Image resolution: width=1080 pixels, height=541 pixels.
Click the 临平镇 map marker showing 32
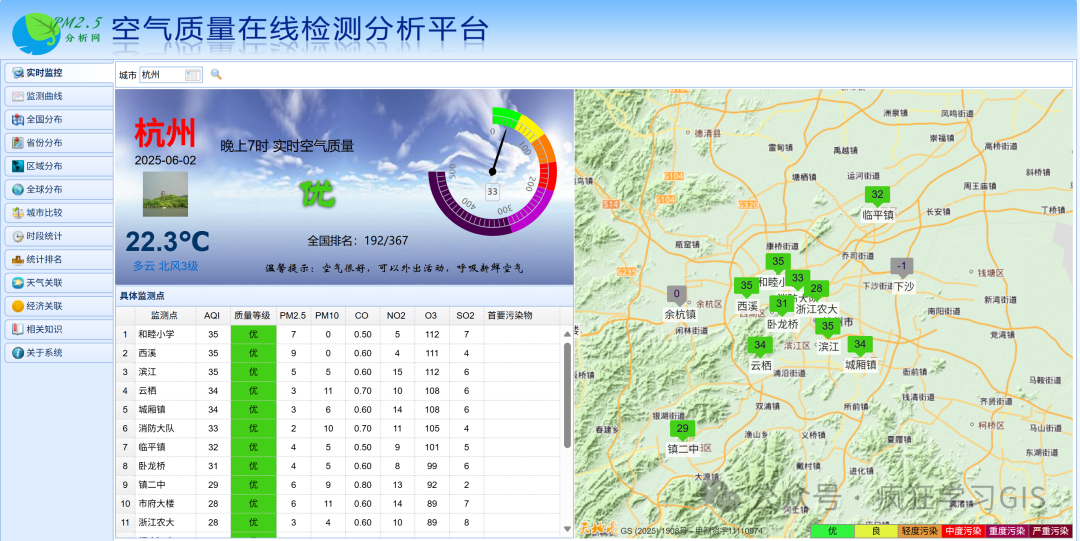877,195
